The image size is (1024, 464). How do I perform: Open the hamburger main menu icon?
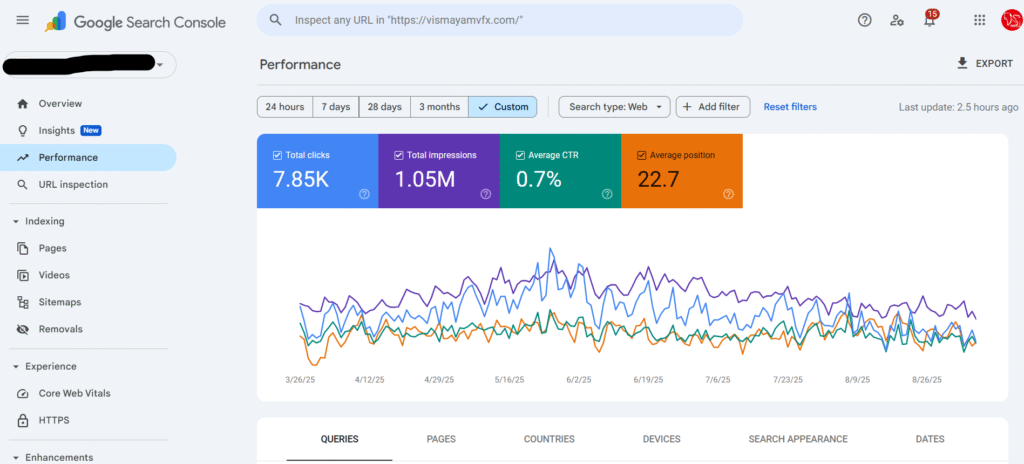(x=23, y=20)
